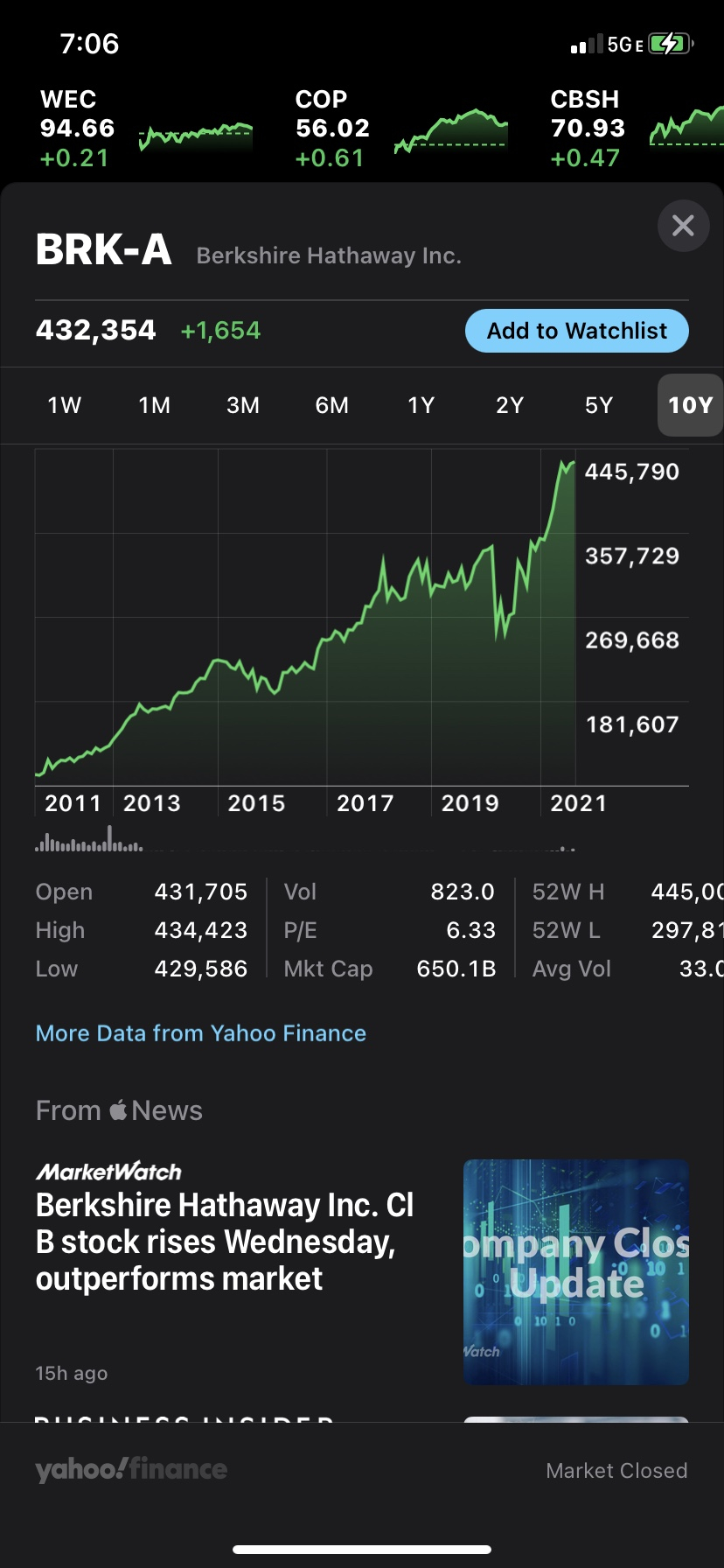View the 5Y chart range
Screen dimensions: 724x1568
coord(599,405)
